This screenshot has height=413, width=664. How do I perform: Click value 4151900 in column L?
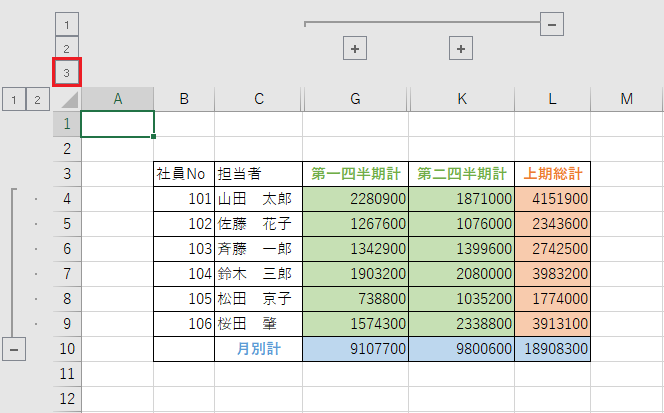pyautogui.click(x=552, y=199)
